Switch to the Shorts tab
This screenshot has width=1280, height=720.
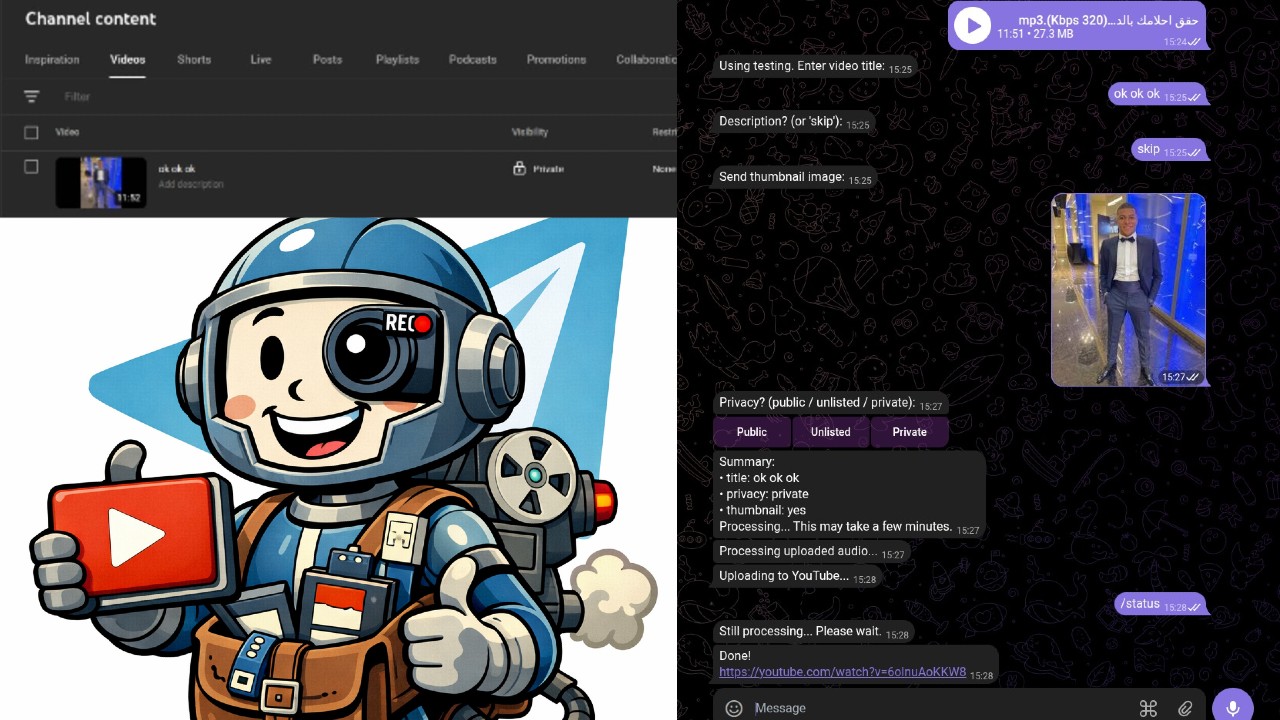[x=193, y=59]
